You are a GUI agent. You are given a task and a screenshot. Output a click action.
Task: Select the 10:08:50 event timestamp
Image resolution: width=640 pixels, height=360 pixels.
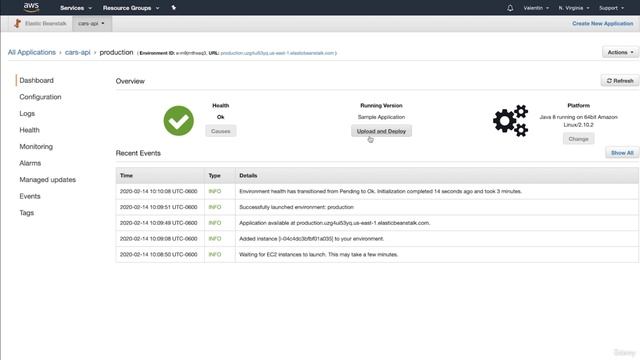pos(158,254)
